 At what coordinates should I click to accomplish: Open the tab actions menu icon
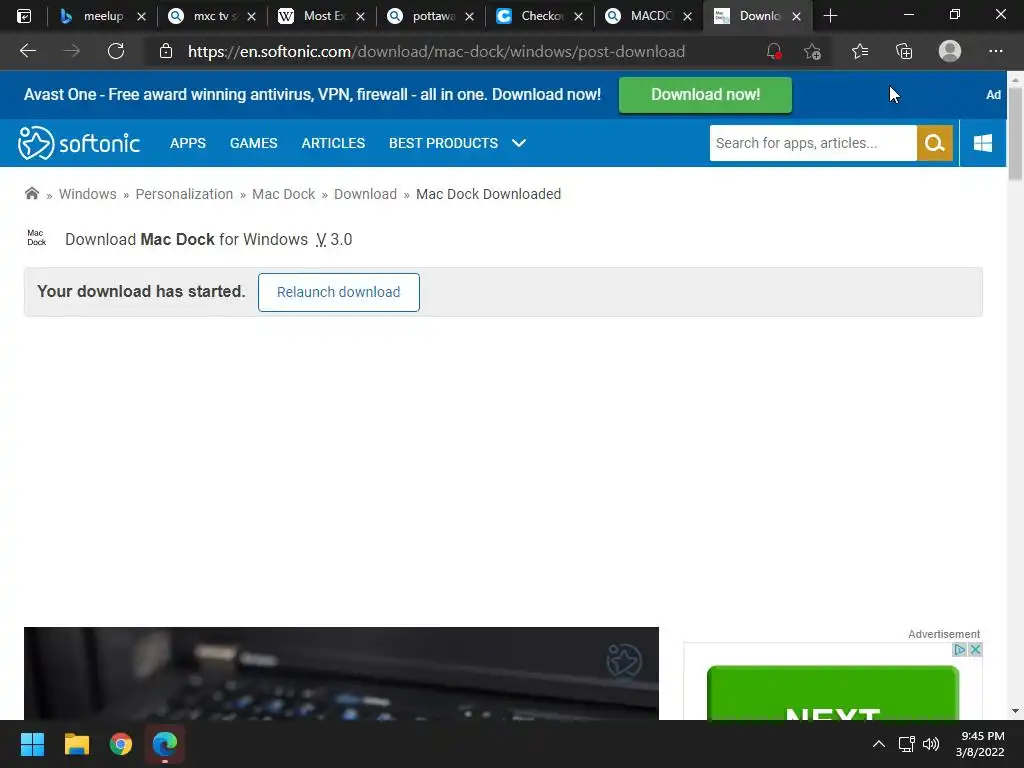click(24, 16)
